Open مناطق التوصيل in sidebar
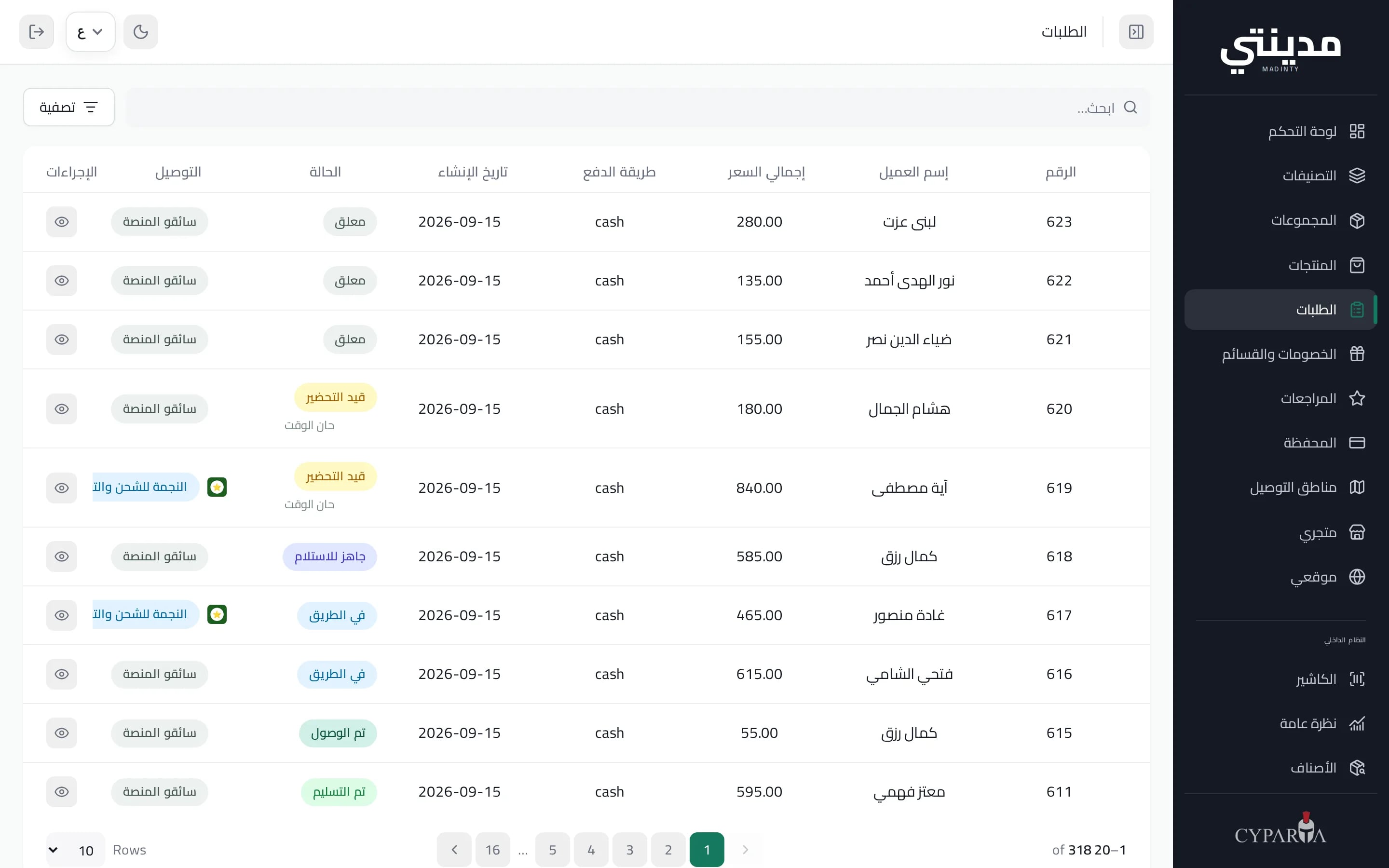Viewport: 1389px width, 868px height. coord(1281,488)
